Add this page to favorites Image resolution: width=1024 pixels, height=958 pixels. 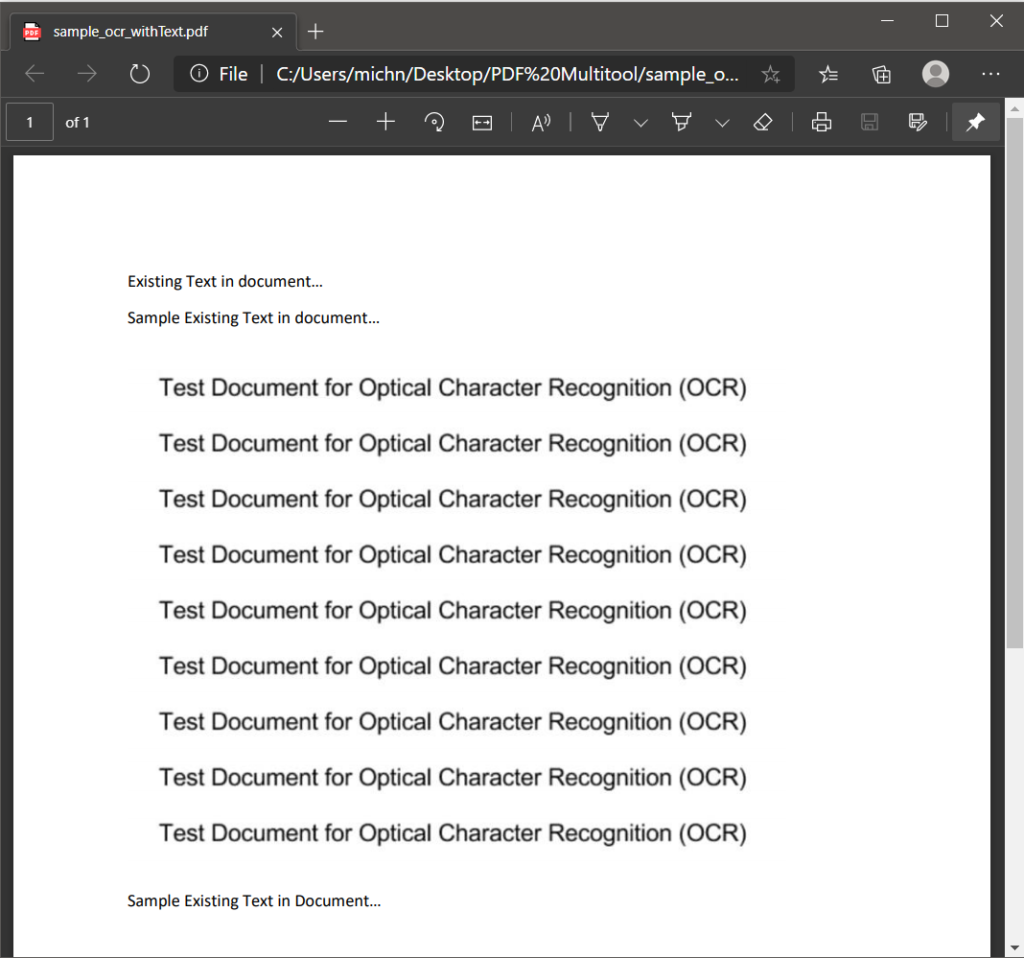click(771, 74)
